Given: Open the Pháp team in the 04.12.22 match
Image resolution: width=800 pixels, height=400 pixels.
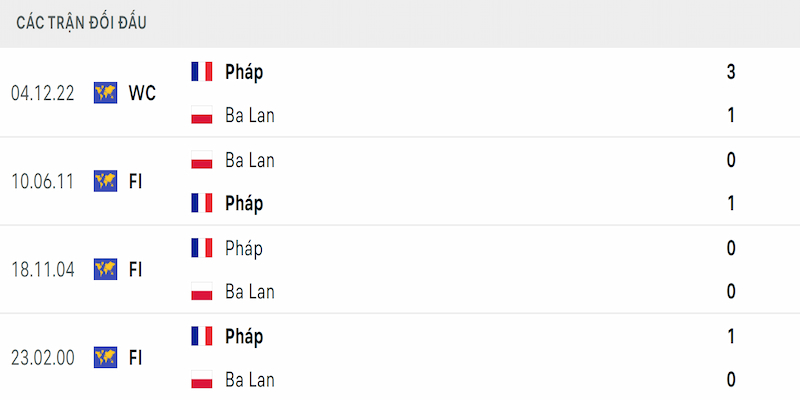Looking at the screenshot, I should (244, 72).
